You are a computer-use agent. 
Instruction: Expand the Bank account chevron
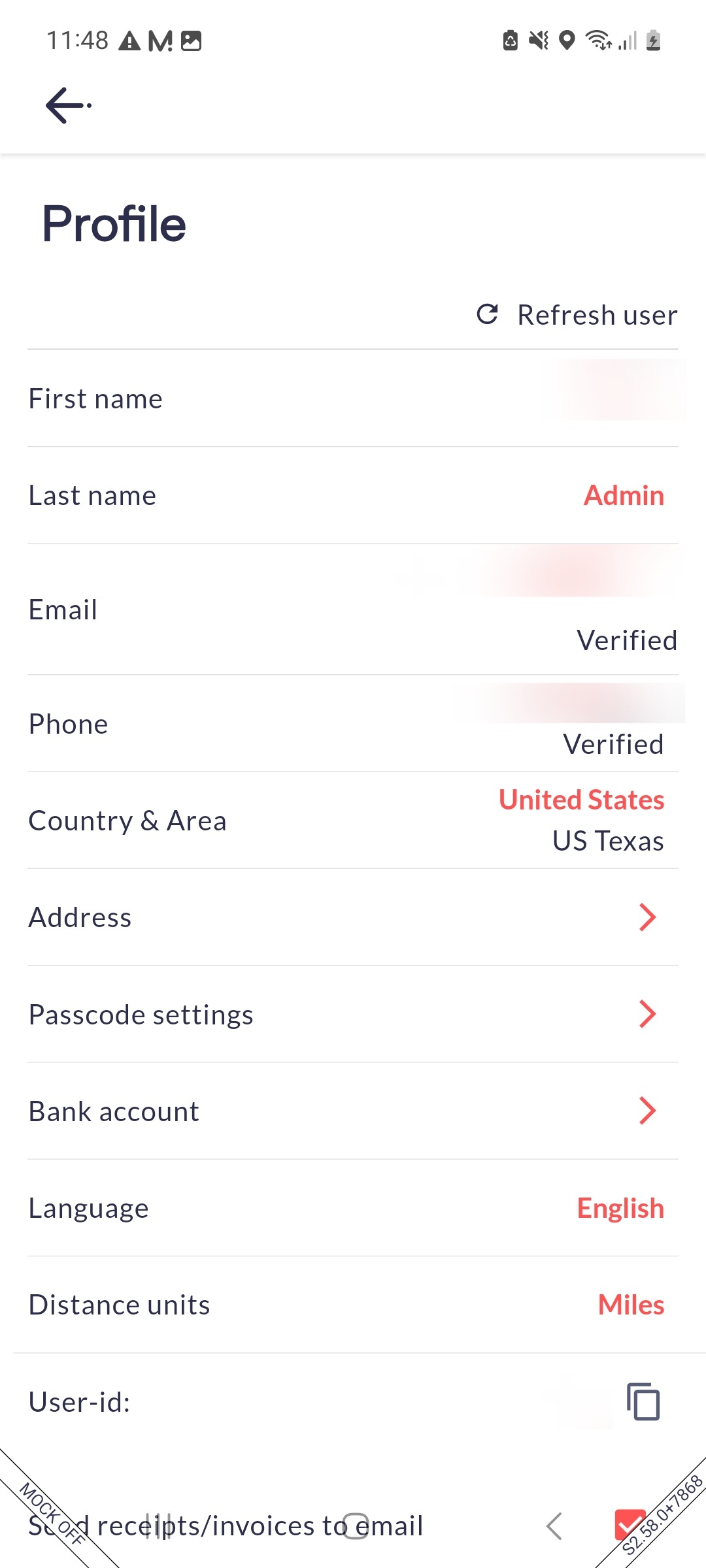(647, 1111)
